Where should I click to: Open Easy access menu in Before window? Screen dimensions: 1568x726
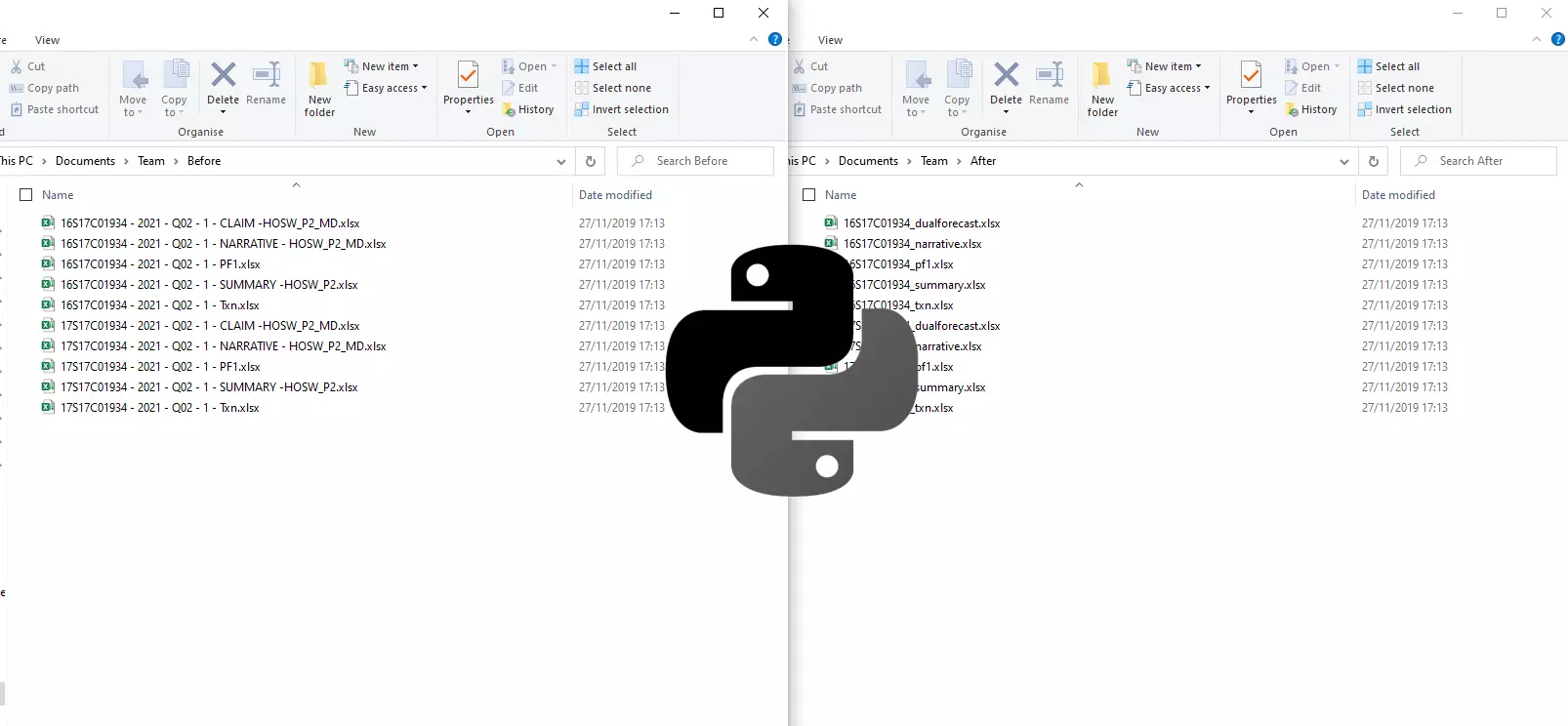pyautogui.click(x=386, y=88)
